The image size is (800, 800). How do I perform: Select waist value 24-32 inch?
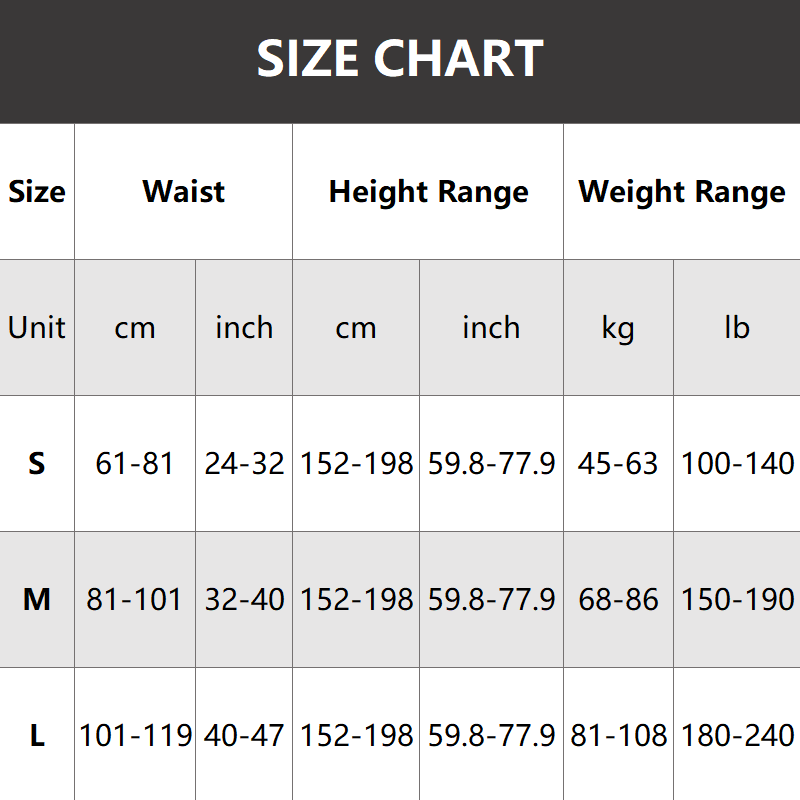[244, 464]
